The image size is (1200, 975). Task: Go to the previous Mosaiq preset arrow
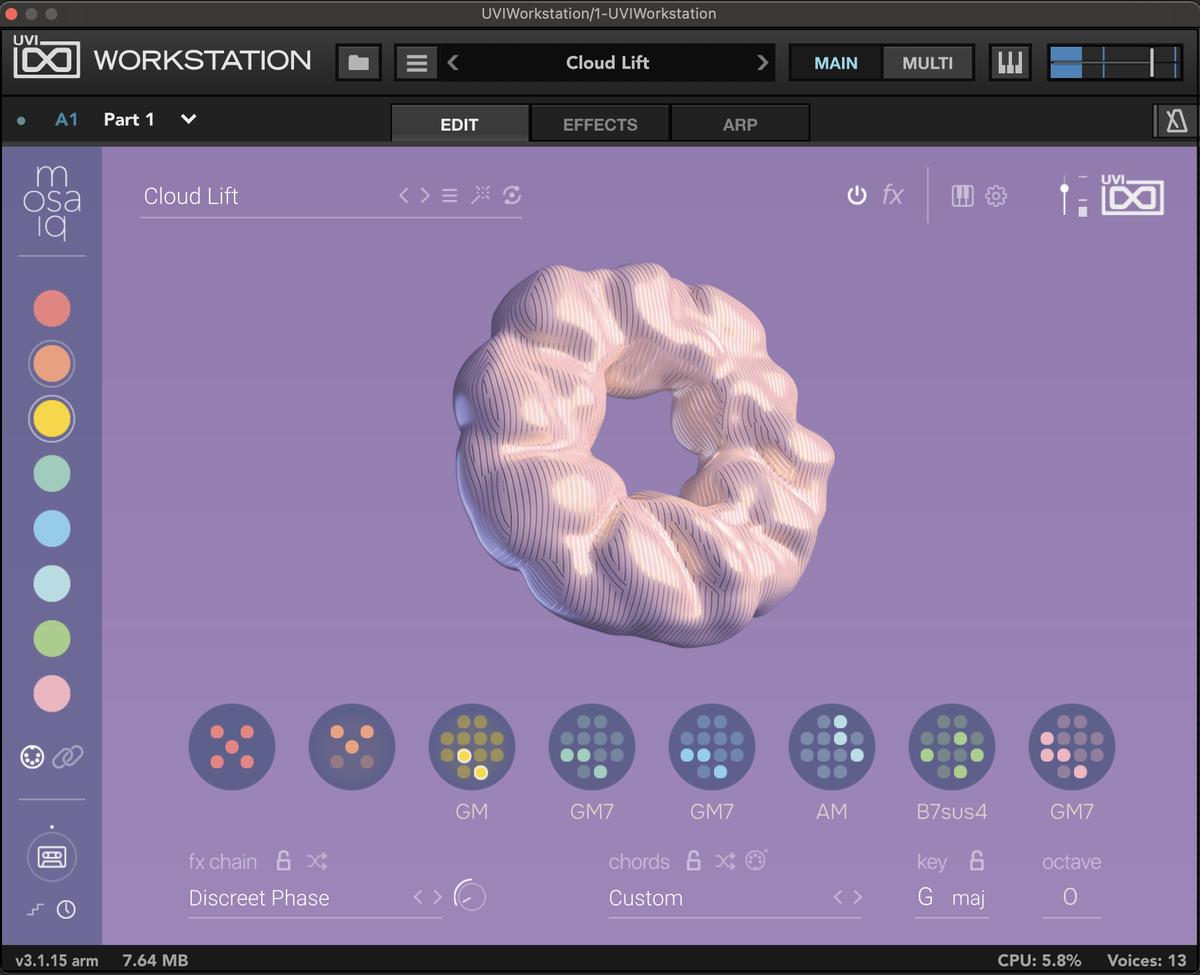click(x=404, y=196)
